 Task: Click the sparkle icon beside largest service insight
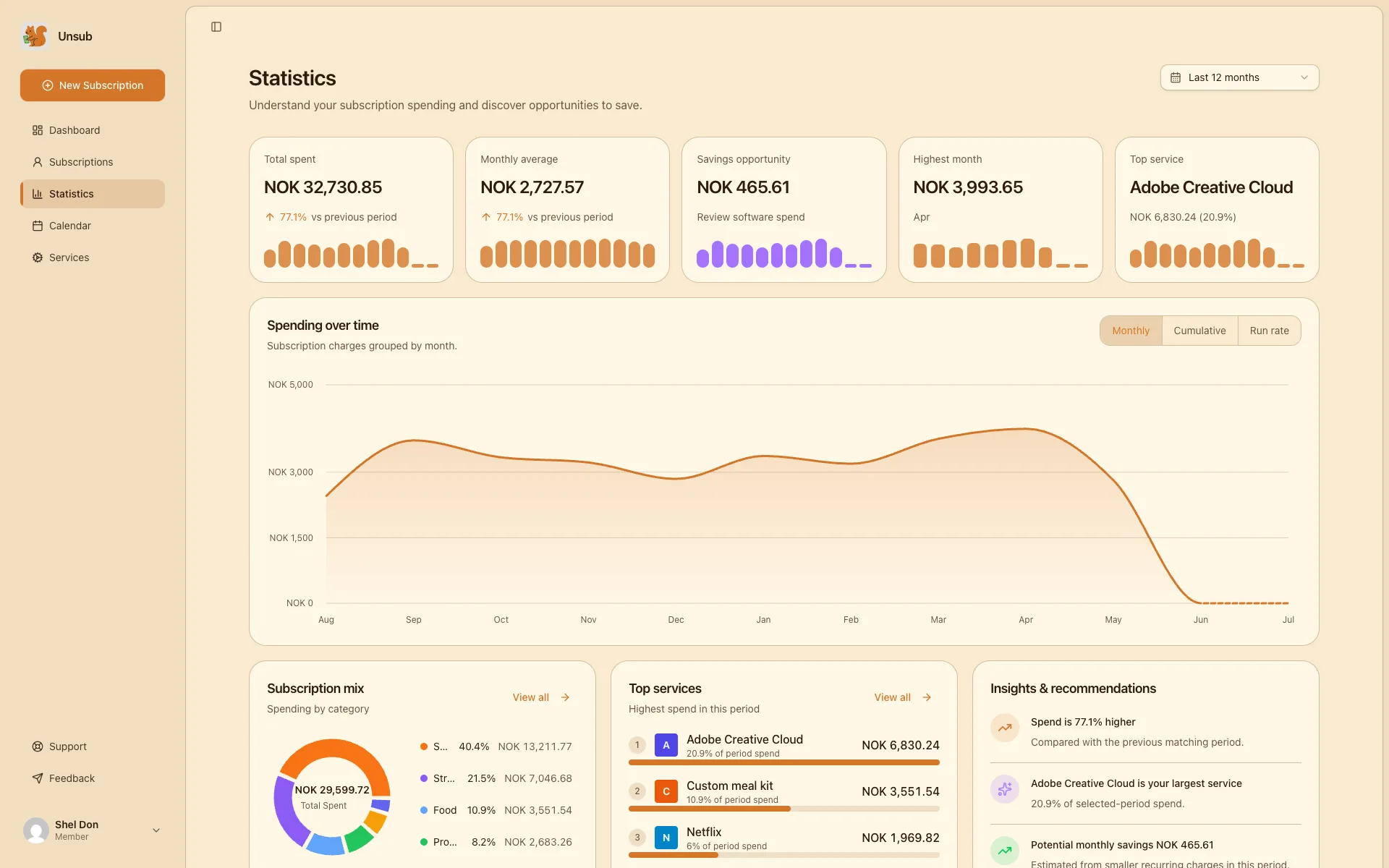click(1005, 789)
